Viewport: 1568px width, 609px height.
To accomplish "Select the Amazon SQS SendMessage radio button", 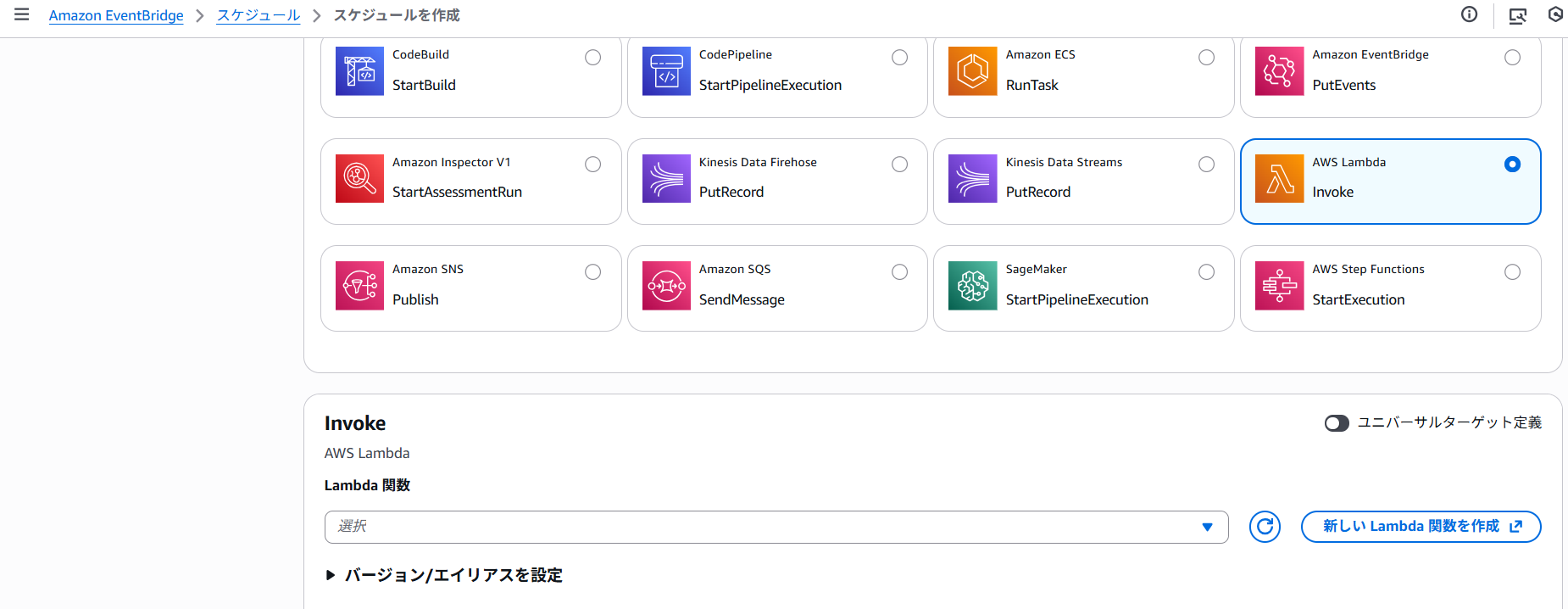I will point(899,272).
